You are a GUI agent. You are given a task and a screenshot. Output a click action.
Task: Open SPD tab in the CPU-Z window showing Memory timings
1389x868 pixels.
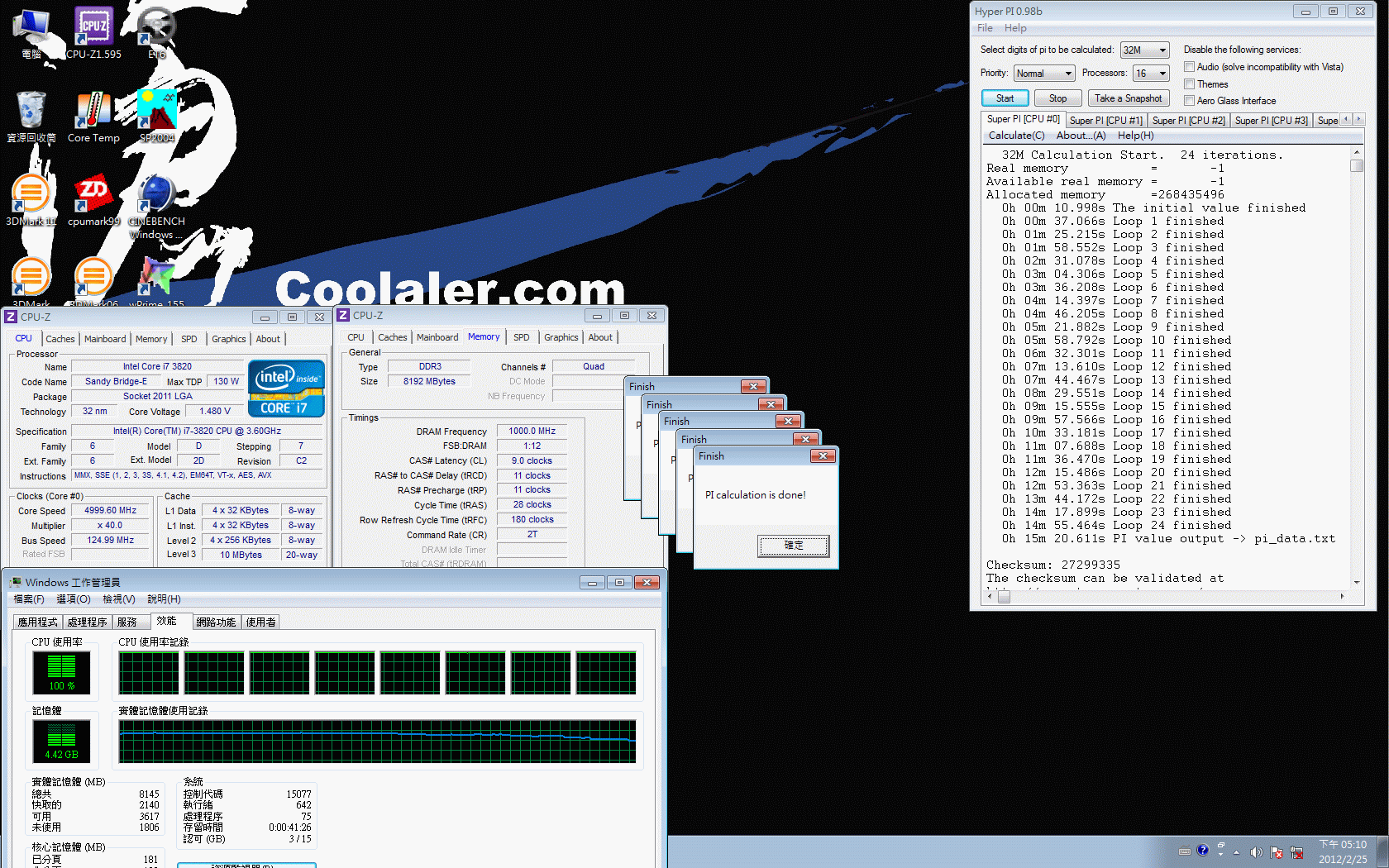click(x=521, y=337)
